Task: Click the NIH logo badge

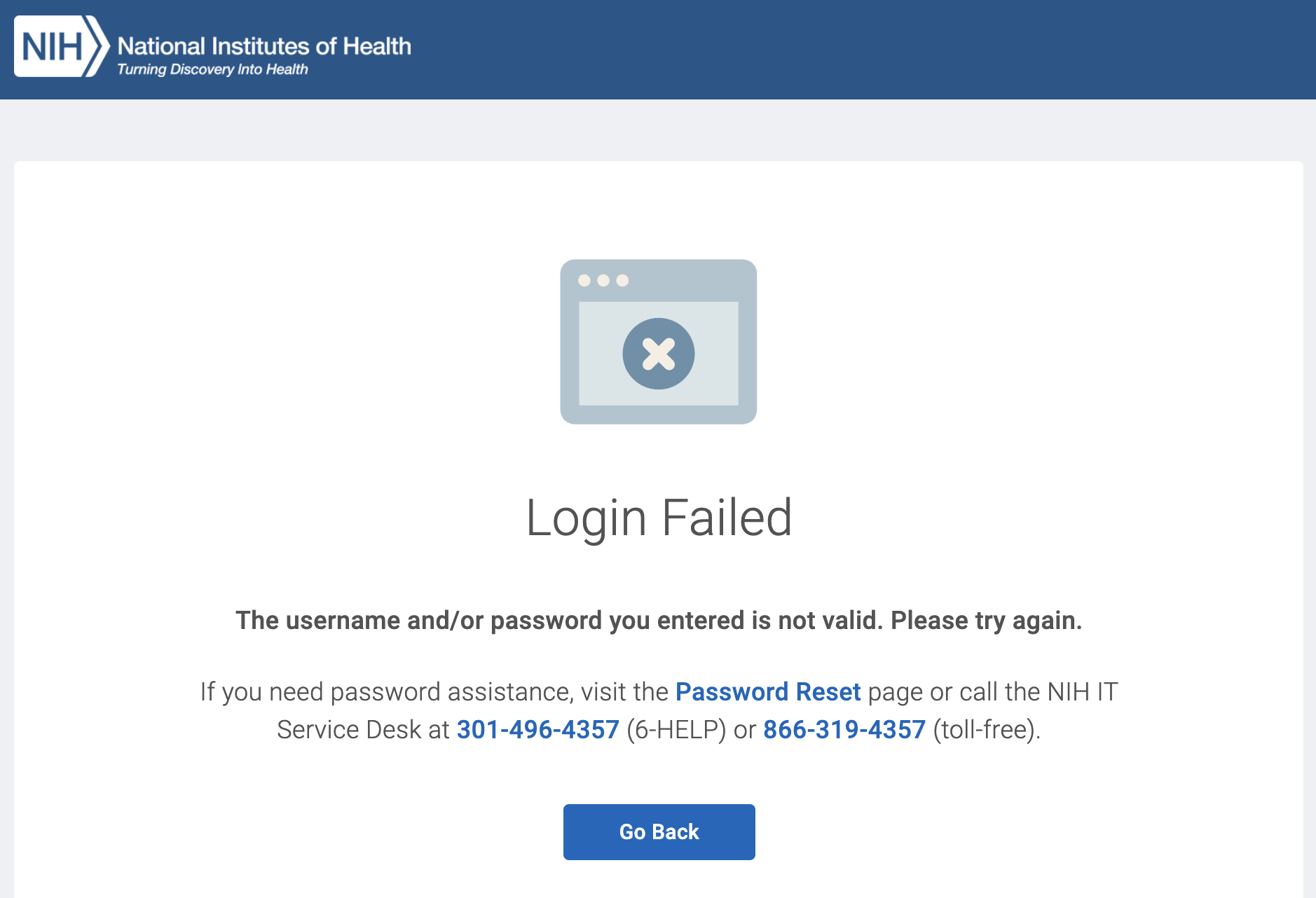Action: pos(62,46)
